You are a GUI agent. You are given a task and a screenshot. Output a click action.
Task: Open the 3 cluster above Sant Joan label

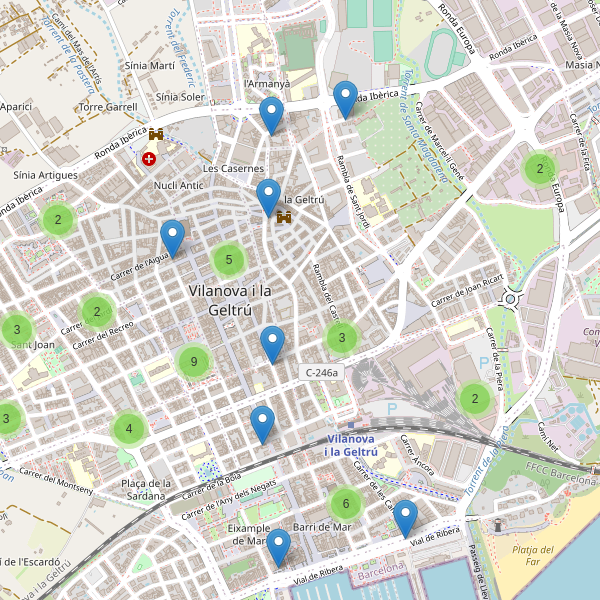pos(17,329)
